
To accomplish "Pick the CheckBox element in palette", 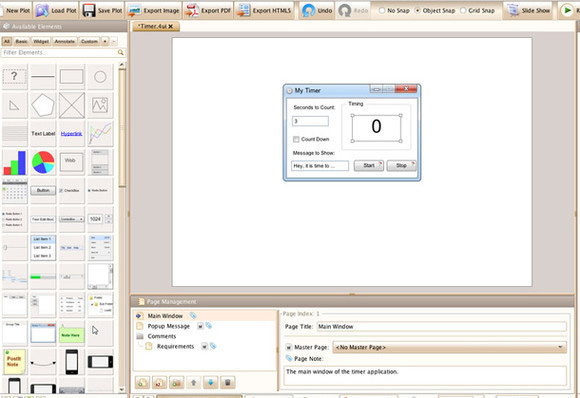I will 71,190.
